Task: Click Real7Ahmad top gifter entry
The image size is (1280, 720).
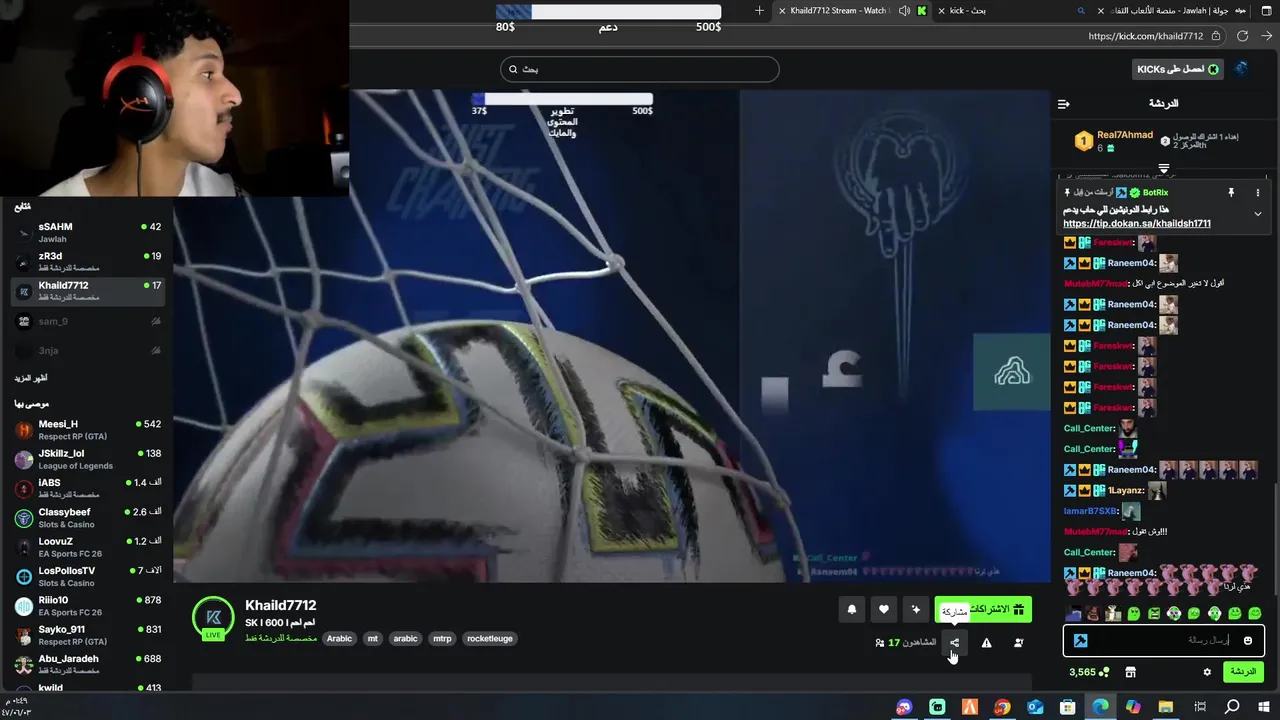Action: [1113, 141]
